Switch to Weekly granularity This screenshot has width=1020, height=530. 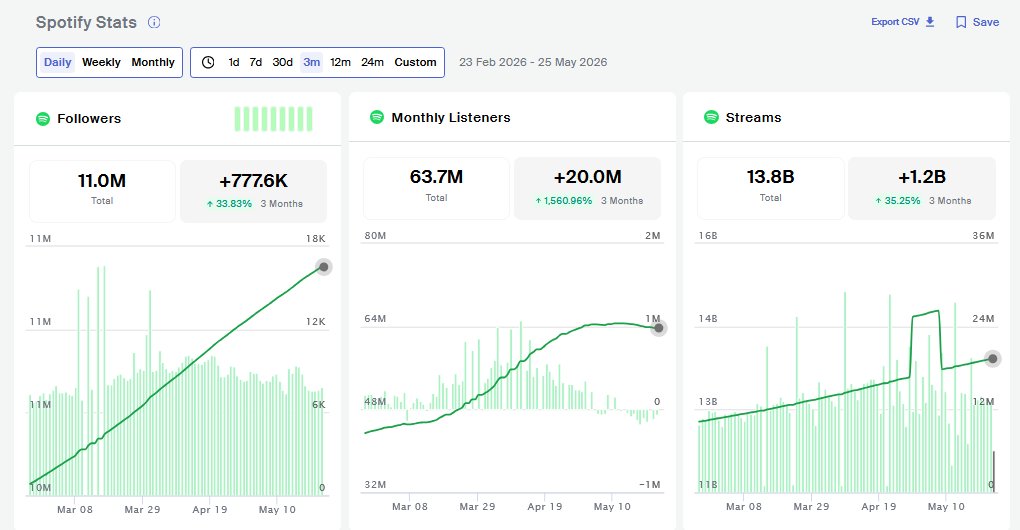tap(101, 62)
